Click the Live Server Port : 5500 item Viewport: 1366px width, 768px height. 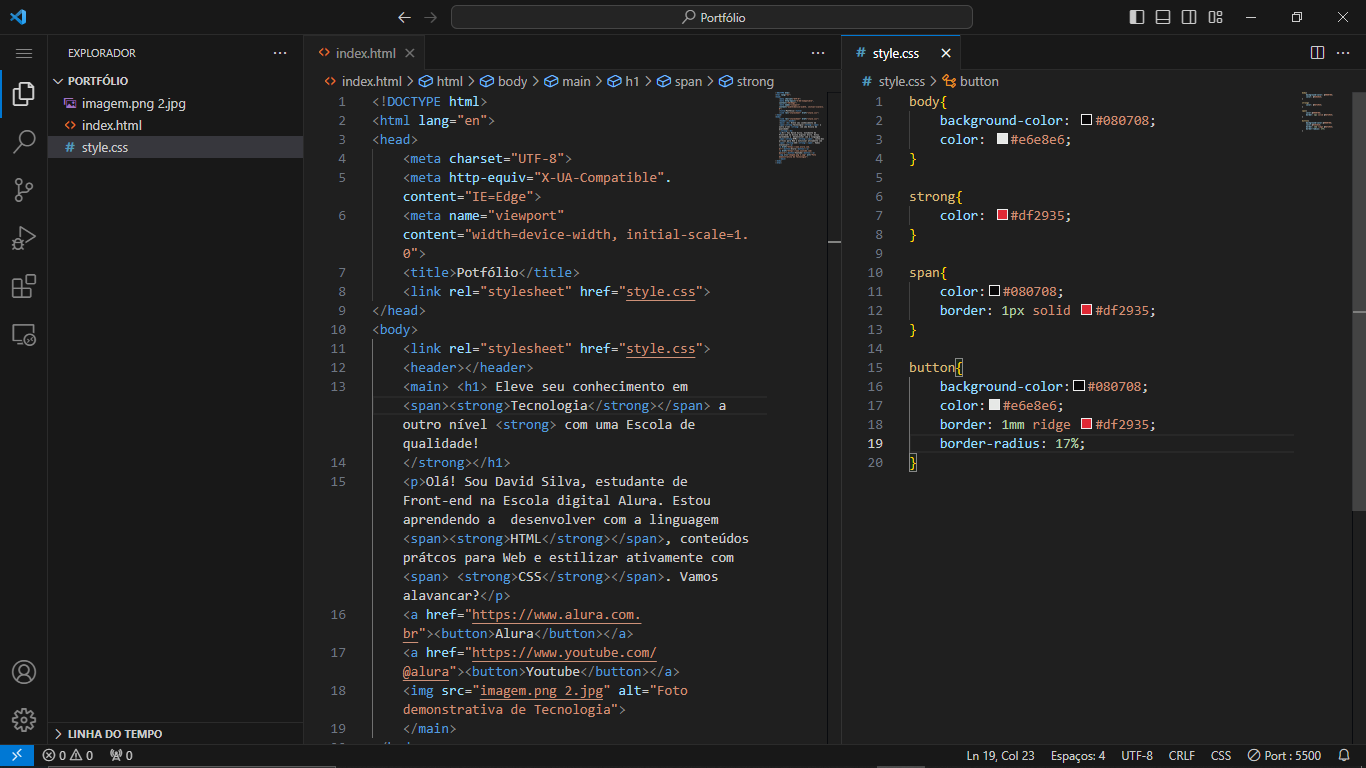[x=1285, y=756]
